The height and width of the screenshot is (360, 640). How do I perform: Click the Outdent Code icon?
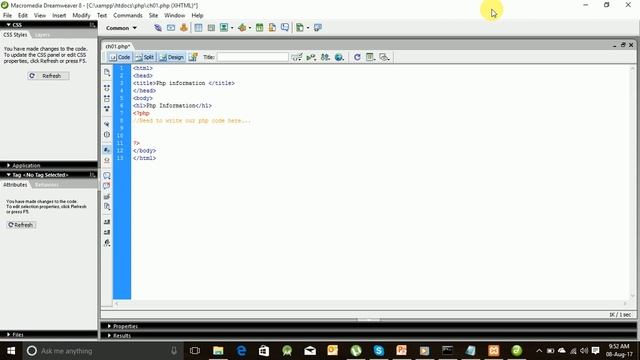tap(107, 232)
